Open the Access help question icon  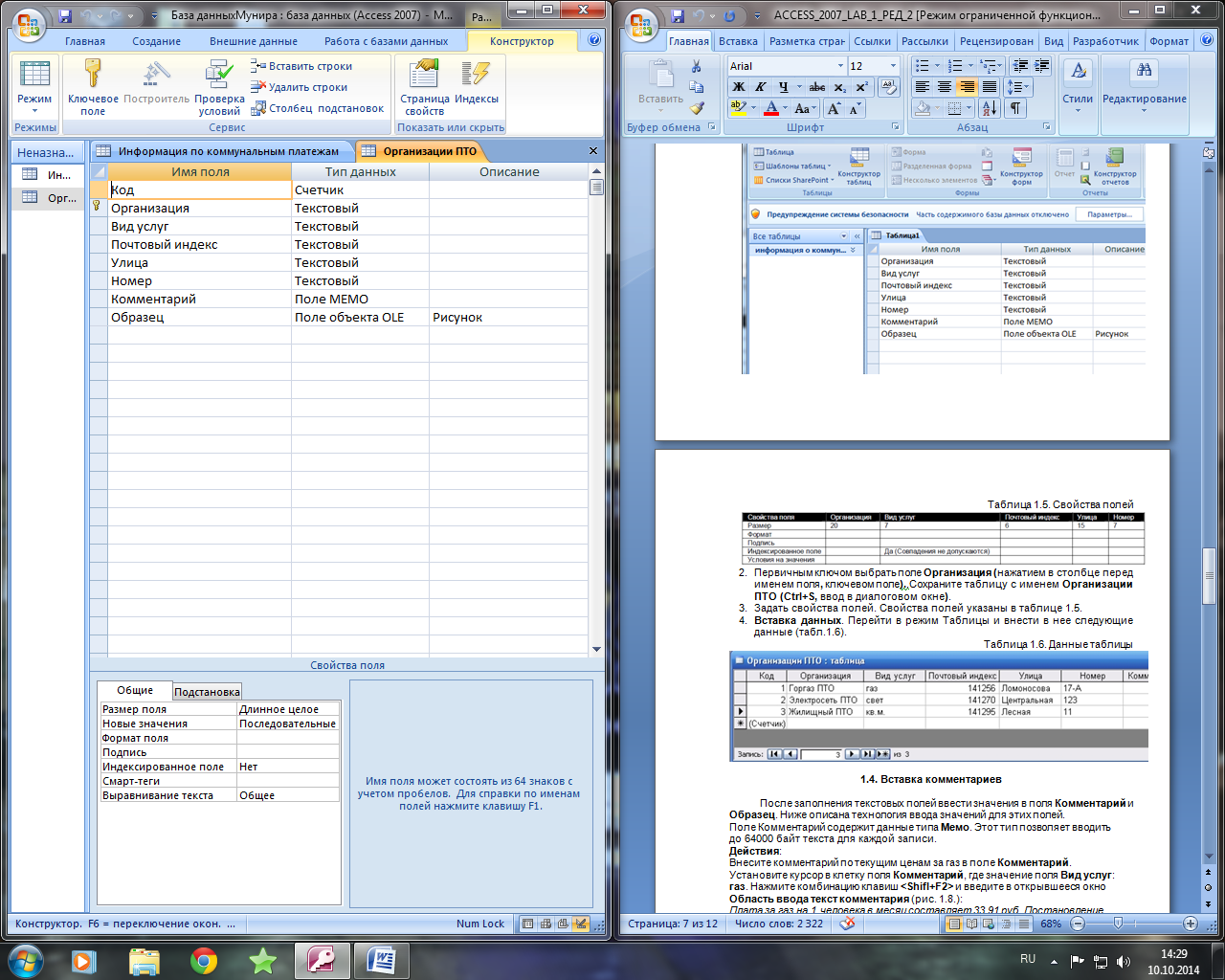tap(594, 41)
